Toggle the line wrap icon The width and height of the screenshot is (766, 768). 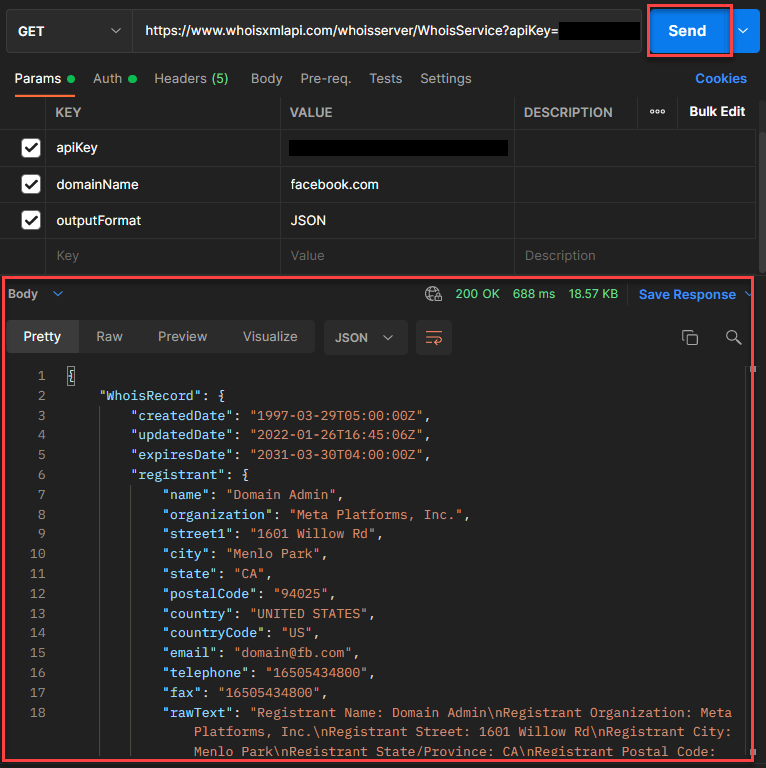[433, 337]
